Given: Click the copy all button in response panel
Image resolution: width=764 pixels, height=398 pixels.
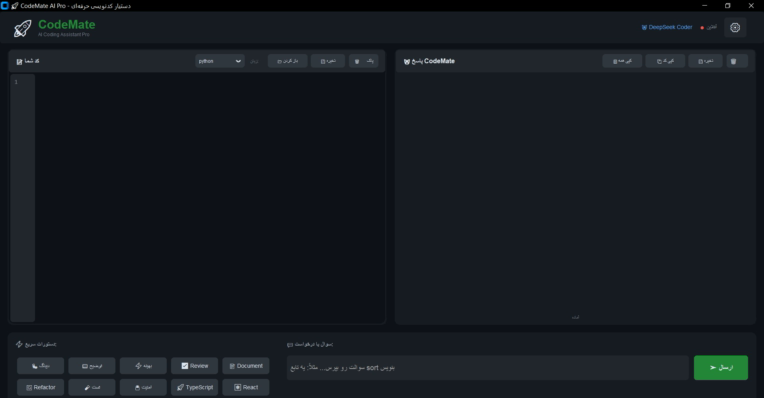Looking at the screenshot, I should pos(622,61).
